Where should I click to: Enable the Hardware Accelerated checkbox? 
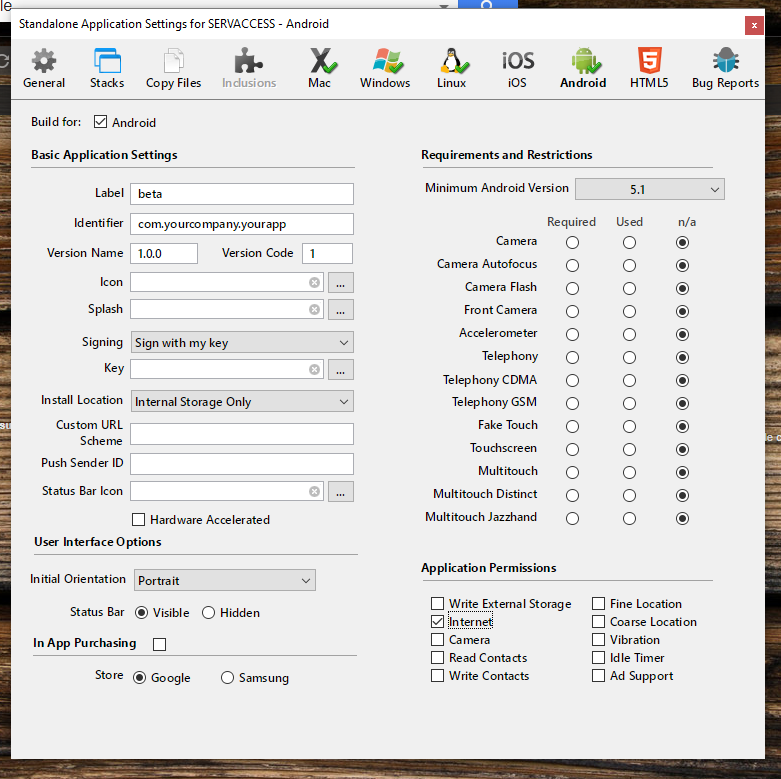pos(139,519)
